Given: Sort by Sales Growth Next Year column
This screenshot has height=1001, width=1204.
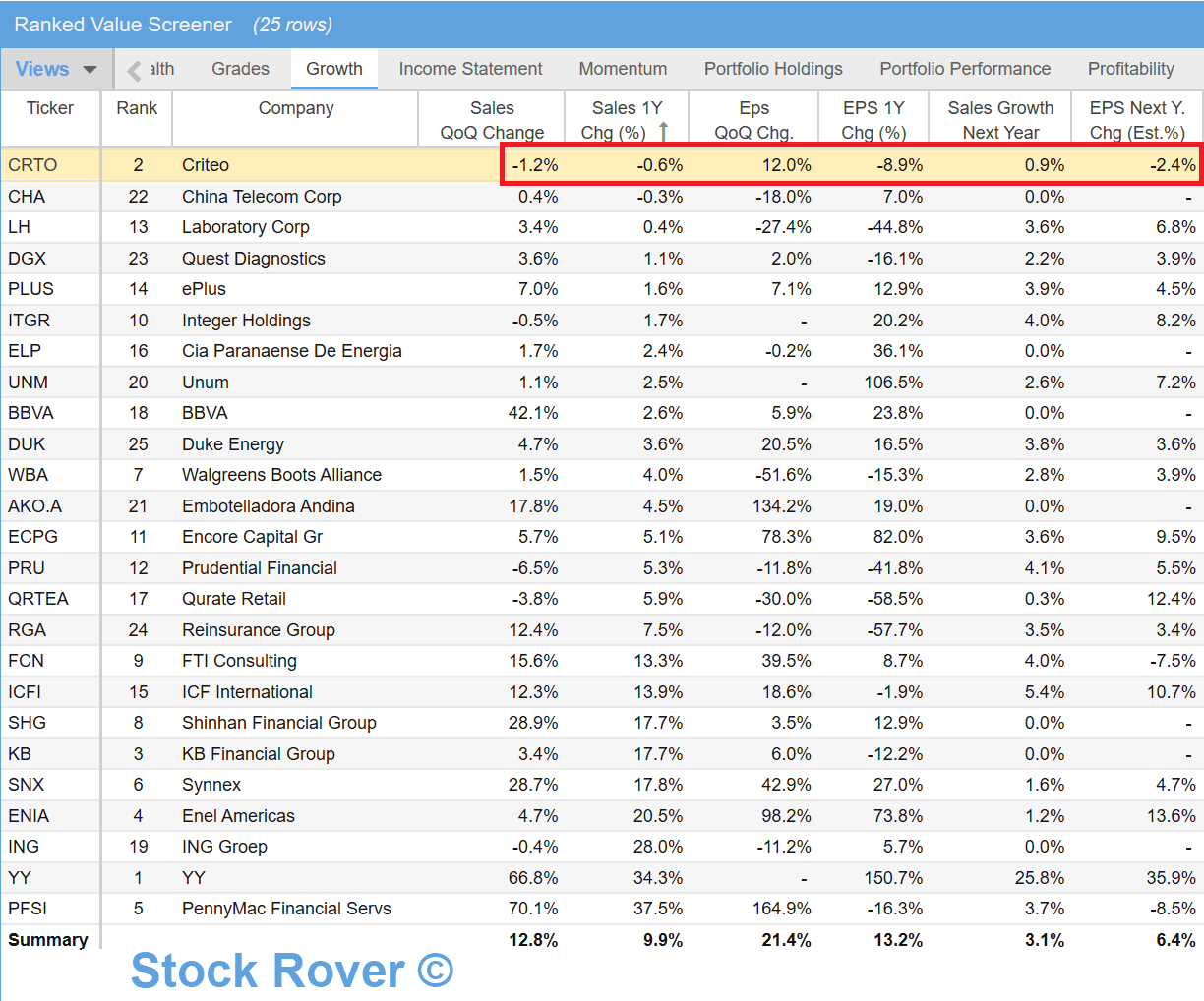Looking at the screenshot, I should 1000,120.
